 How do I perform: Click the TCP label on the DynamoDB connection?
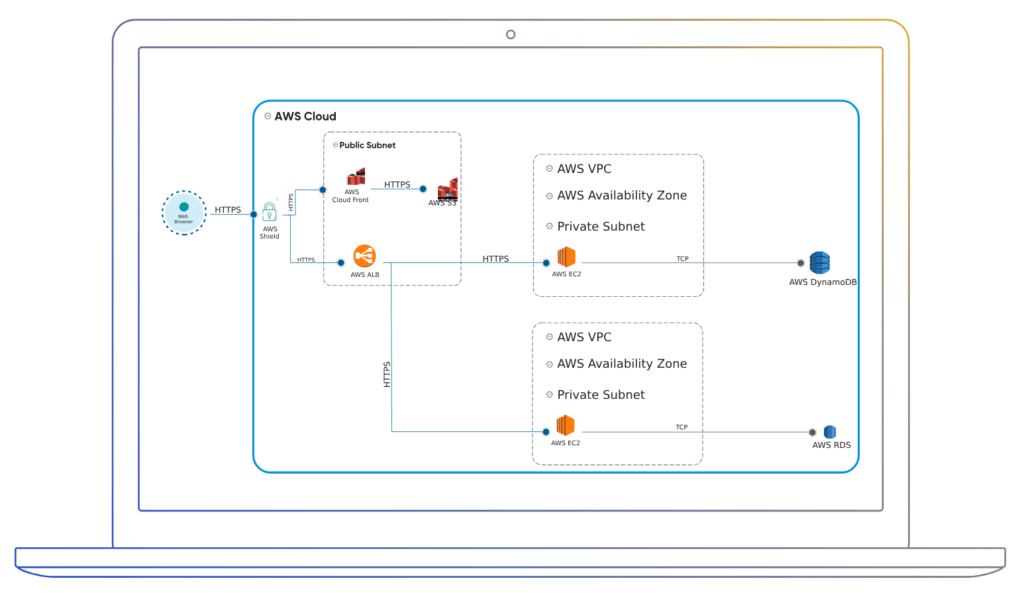682,259
